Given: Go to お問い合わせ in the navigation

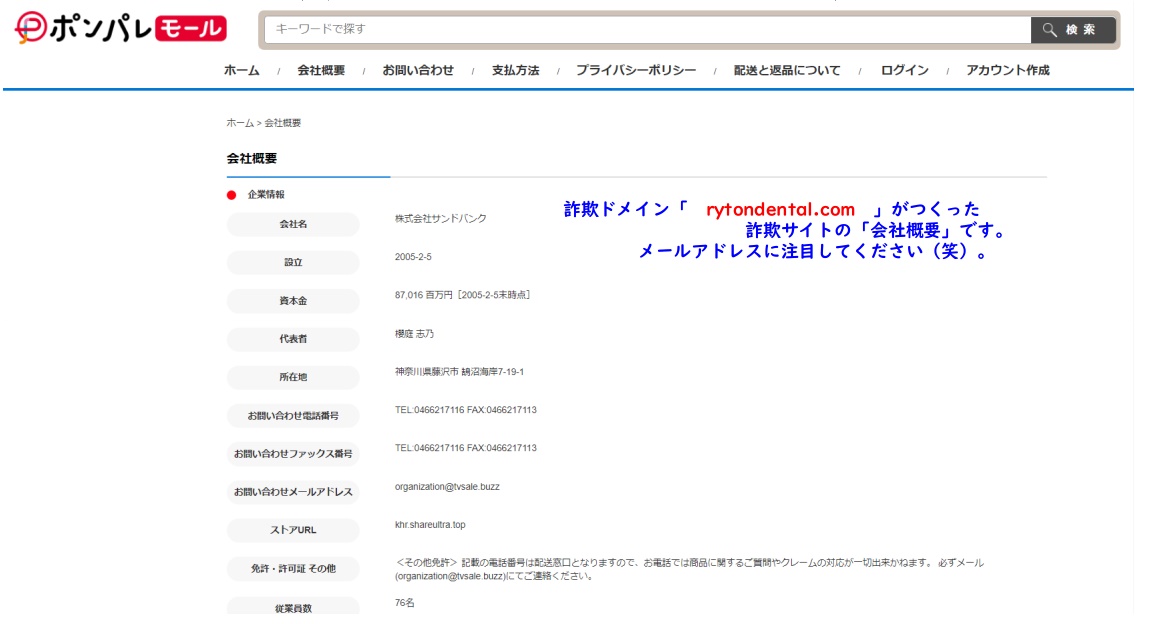Looking at the screenshot, I should pyautogui.click(x=418, y=71).
